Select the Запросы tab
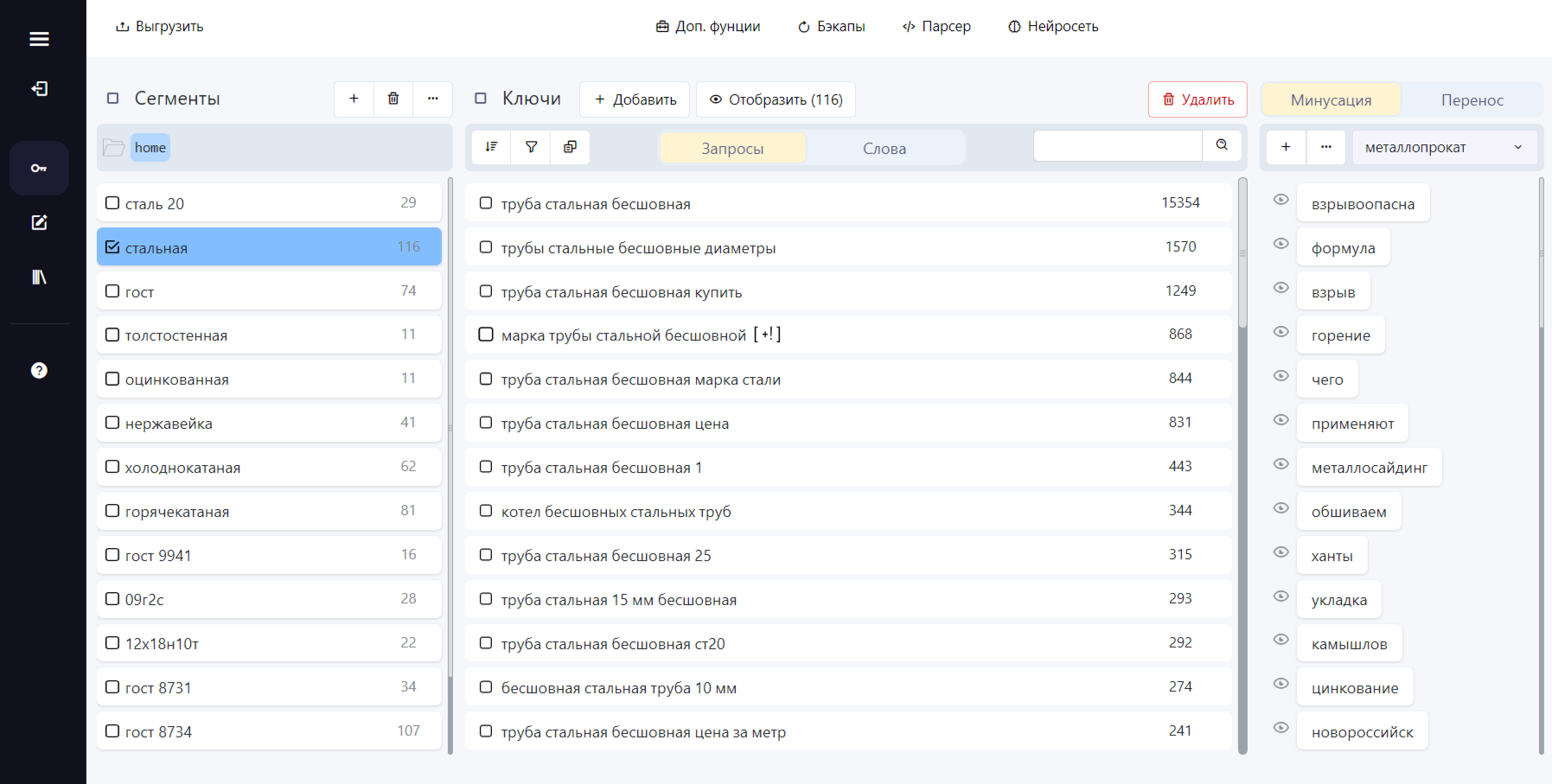The image size is (1552, 784). click(732, 148)
